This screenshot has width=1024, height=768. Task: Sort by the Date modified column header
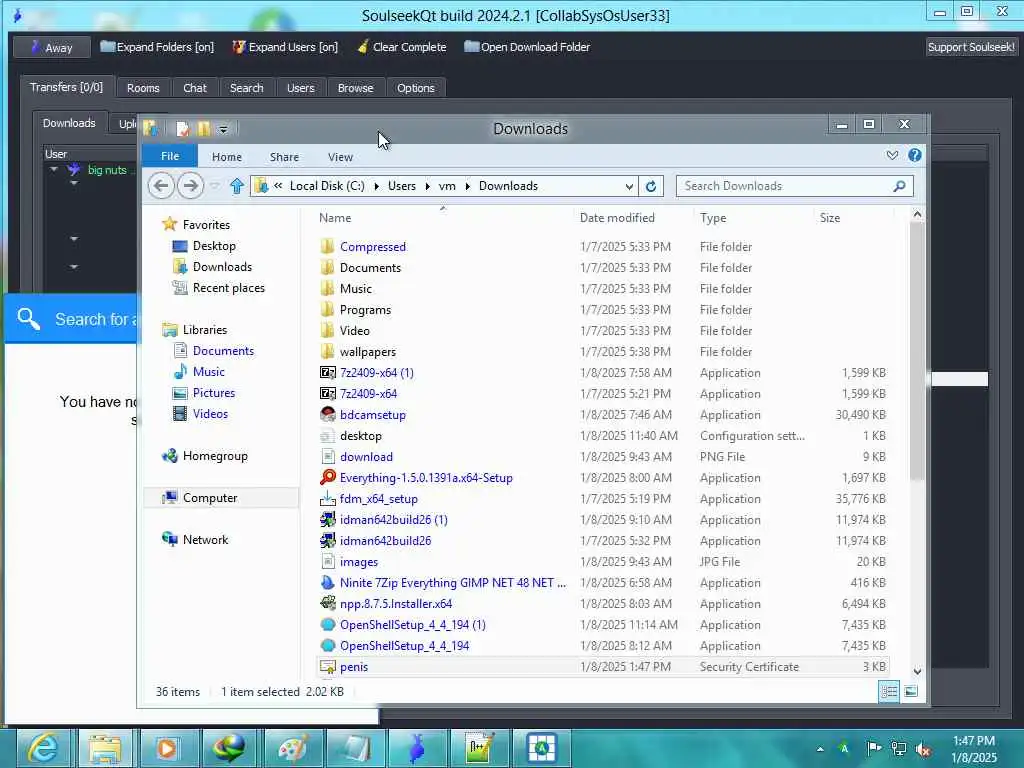617,218
